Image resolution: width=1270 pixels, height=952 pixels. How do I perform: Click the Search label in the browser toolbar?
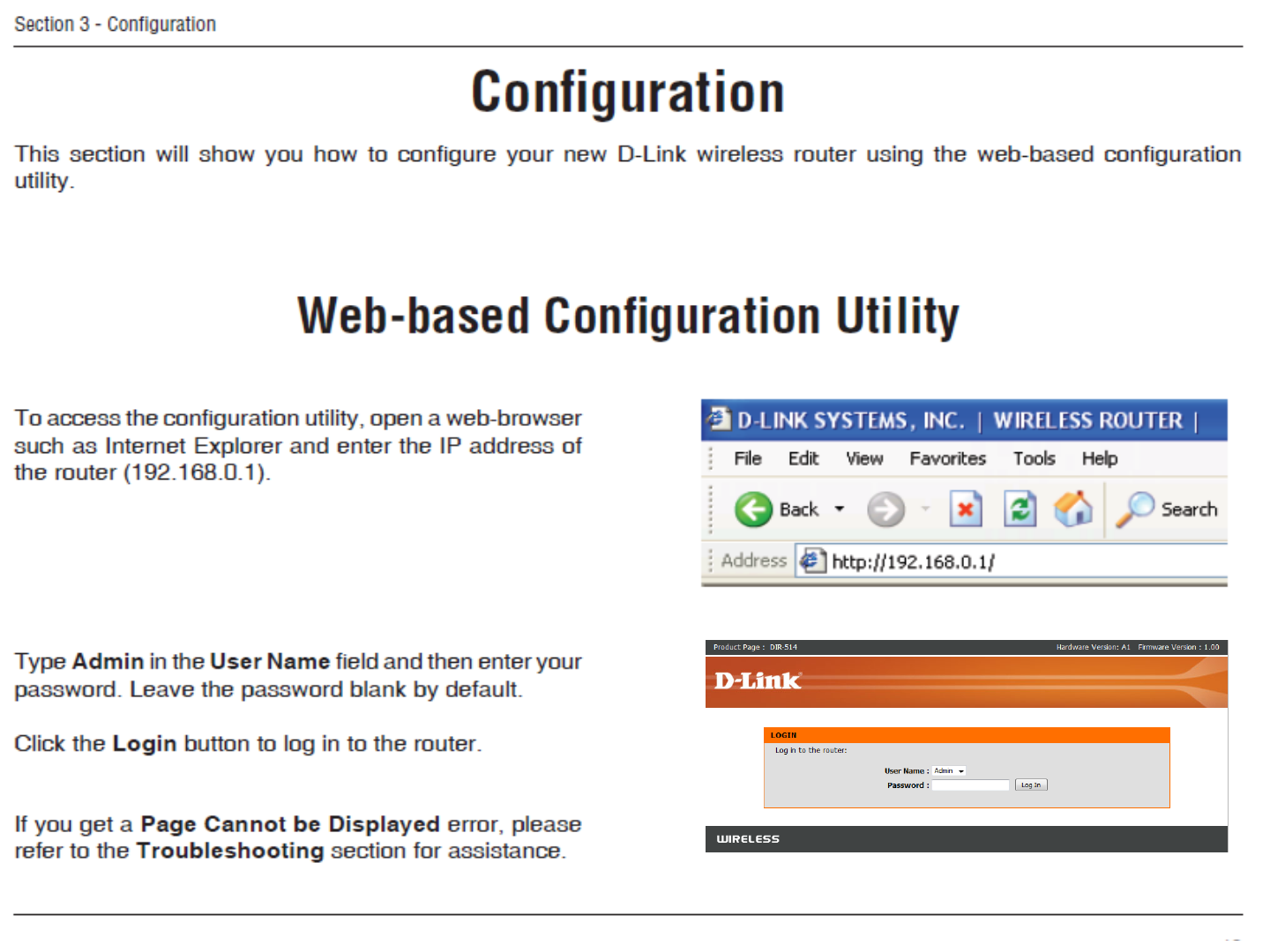pyautogui.click(x=1189, y=509)
